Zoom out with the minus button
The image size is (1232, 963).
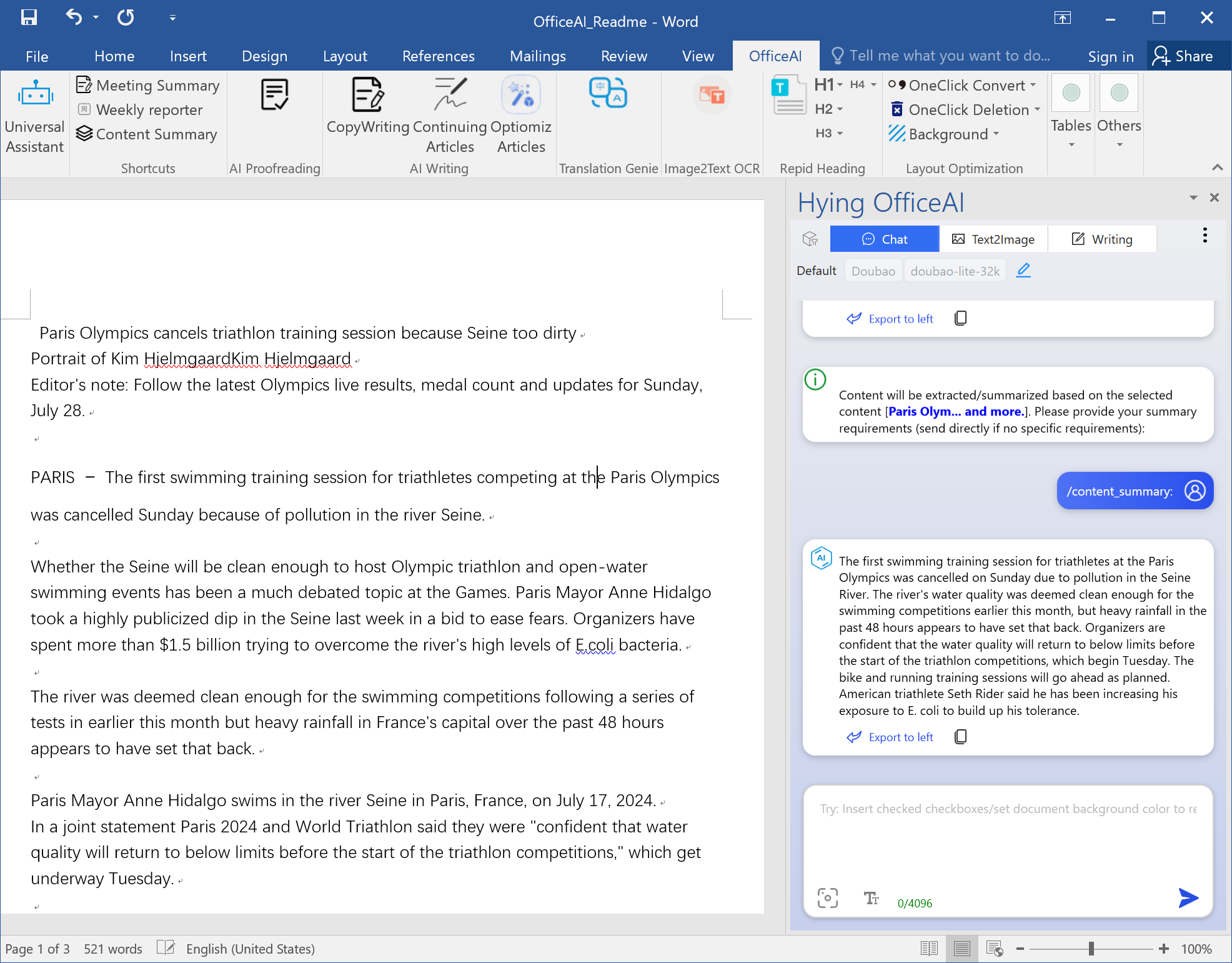1020,949
